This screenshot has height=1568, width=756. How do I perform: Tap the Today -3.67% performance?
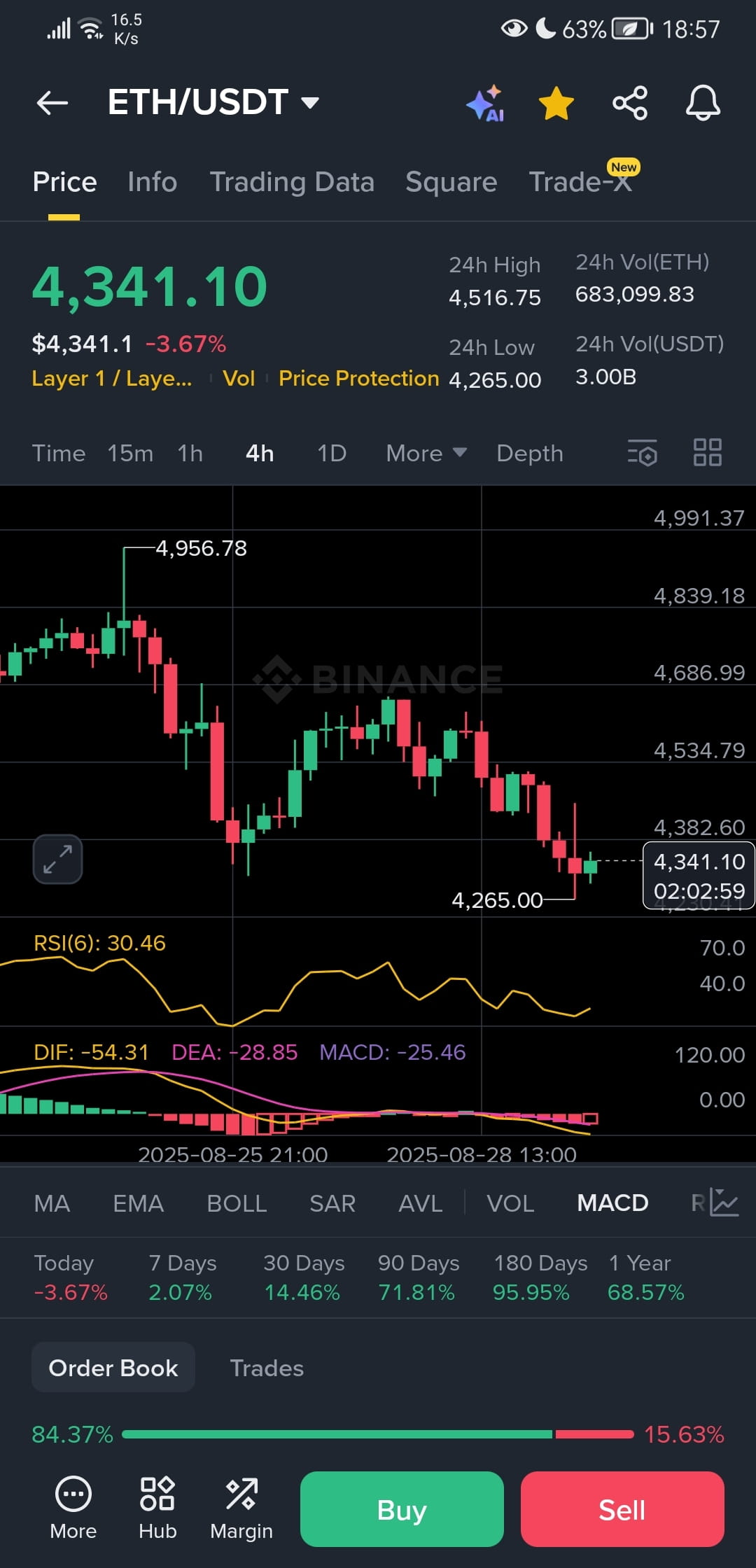71,1277
